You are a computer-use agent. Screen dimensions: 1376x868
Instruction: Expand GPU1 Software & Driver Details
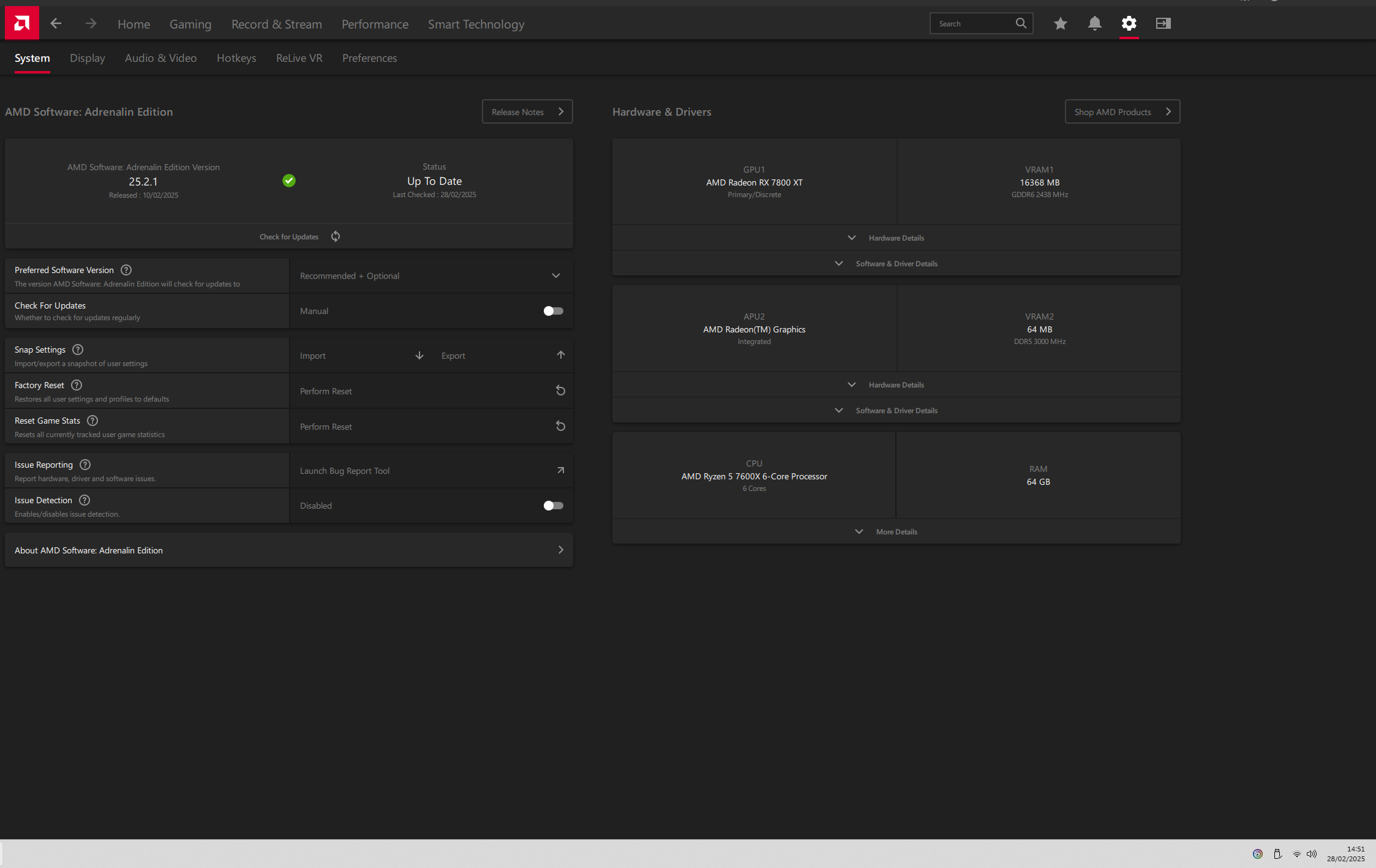pyautogui.click(x=896, y=263)
